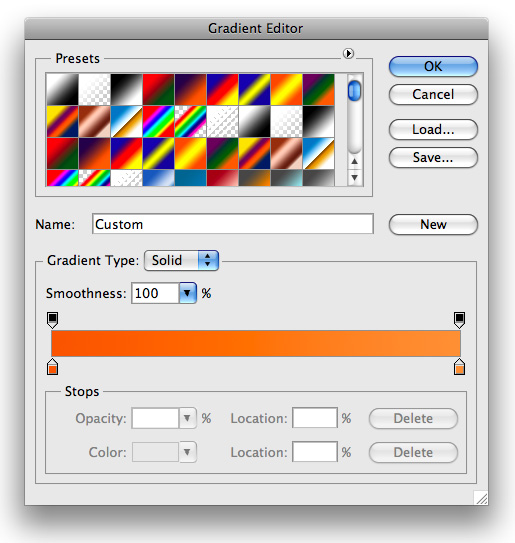Choose the foreground-to-transparent preset in first row
The height and width of the screenshot is (543, 515).
click(x=95, y=89)
